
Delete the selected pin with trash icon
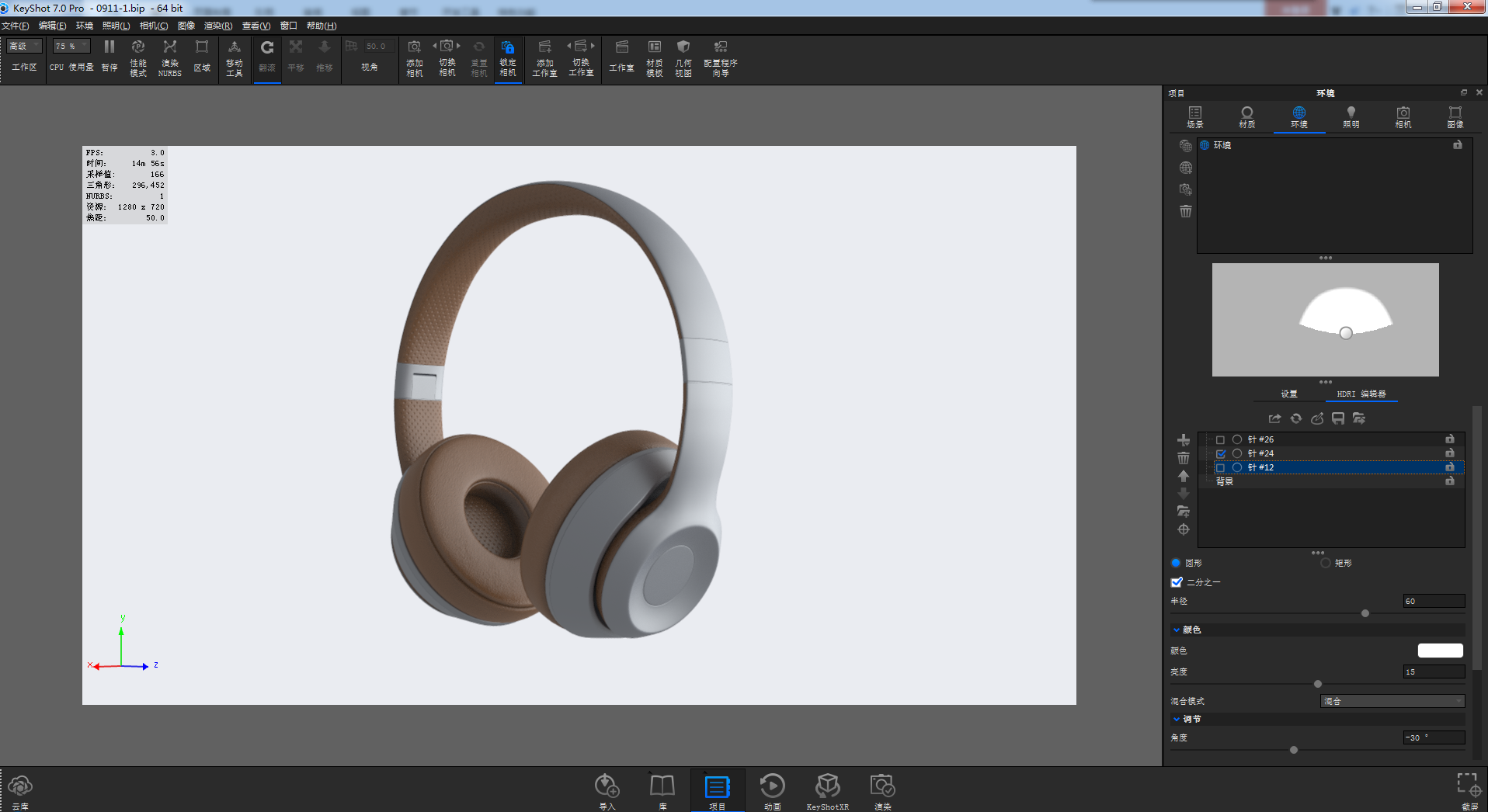click(x=1184, y=458)
